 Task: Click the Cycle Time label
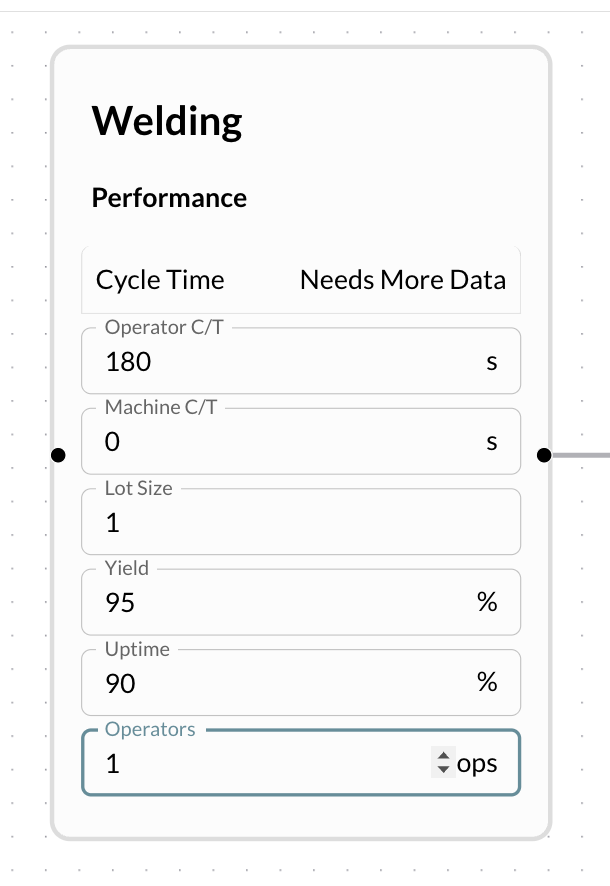tap(160, 280)
